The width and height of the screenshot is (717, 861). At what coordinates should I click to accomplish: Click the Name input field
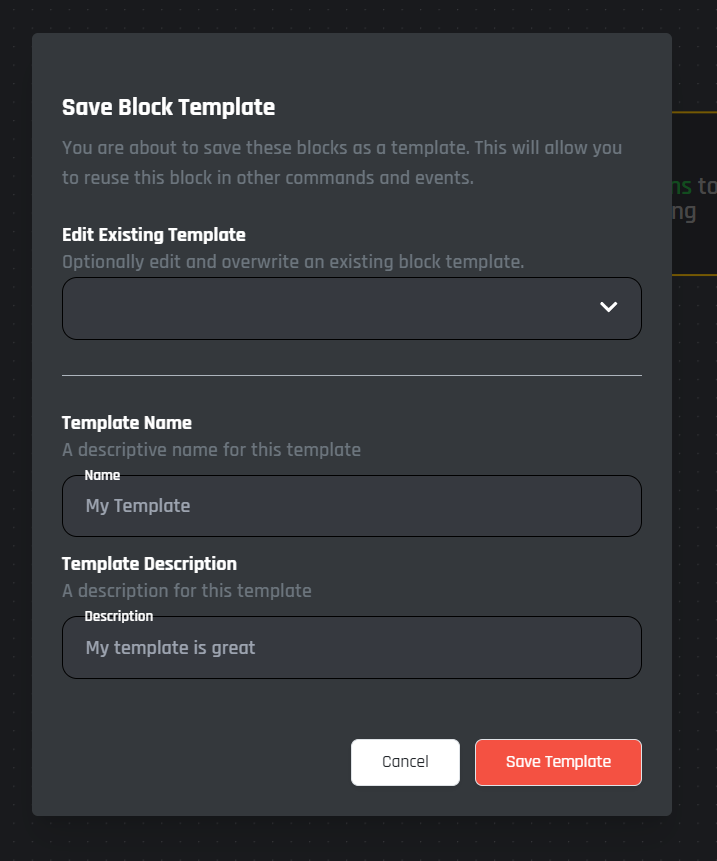pos(352,506)
